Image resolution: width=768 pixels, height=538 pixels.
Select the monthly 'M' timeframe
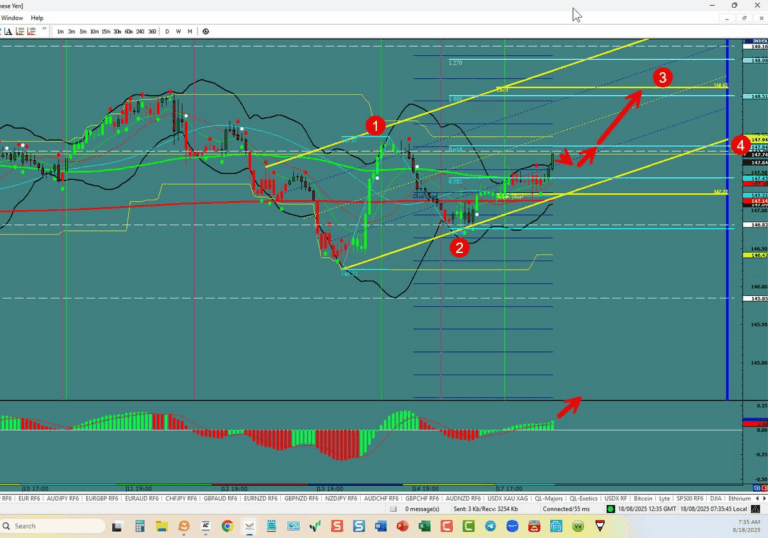(x=190, y=31)
